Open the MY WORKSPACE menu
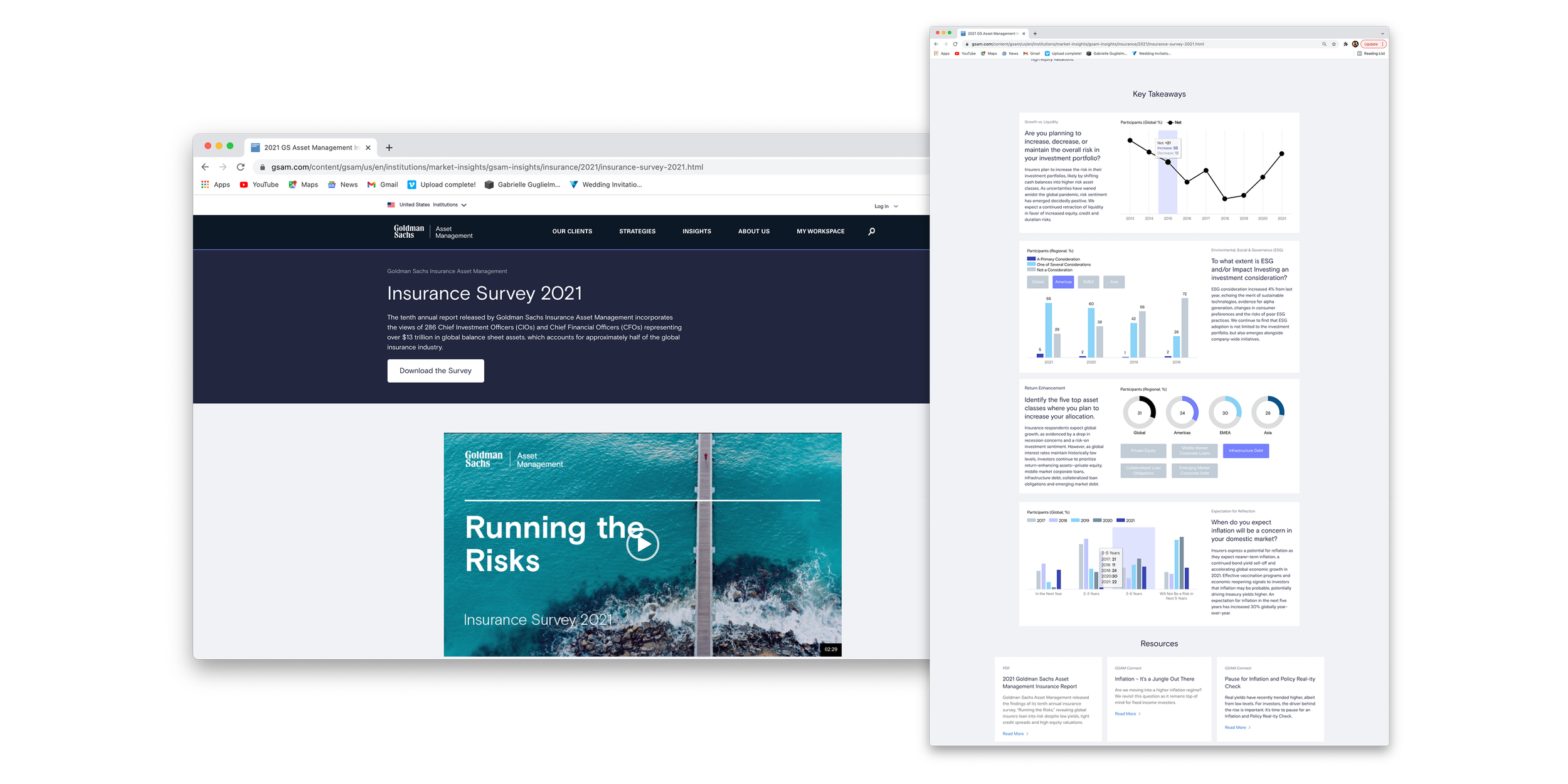The height and width of the screenshot is (784, 1568). (x=820, y=231)
